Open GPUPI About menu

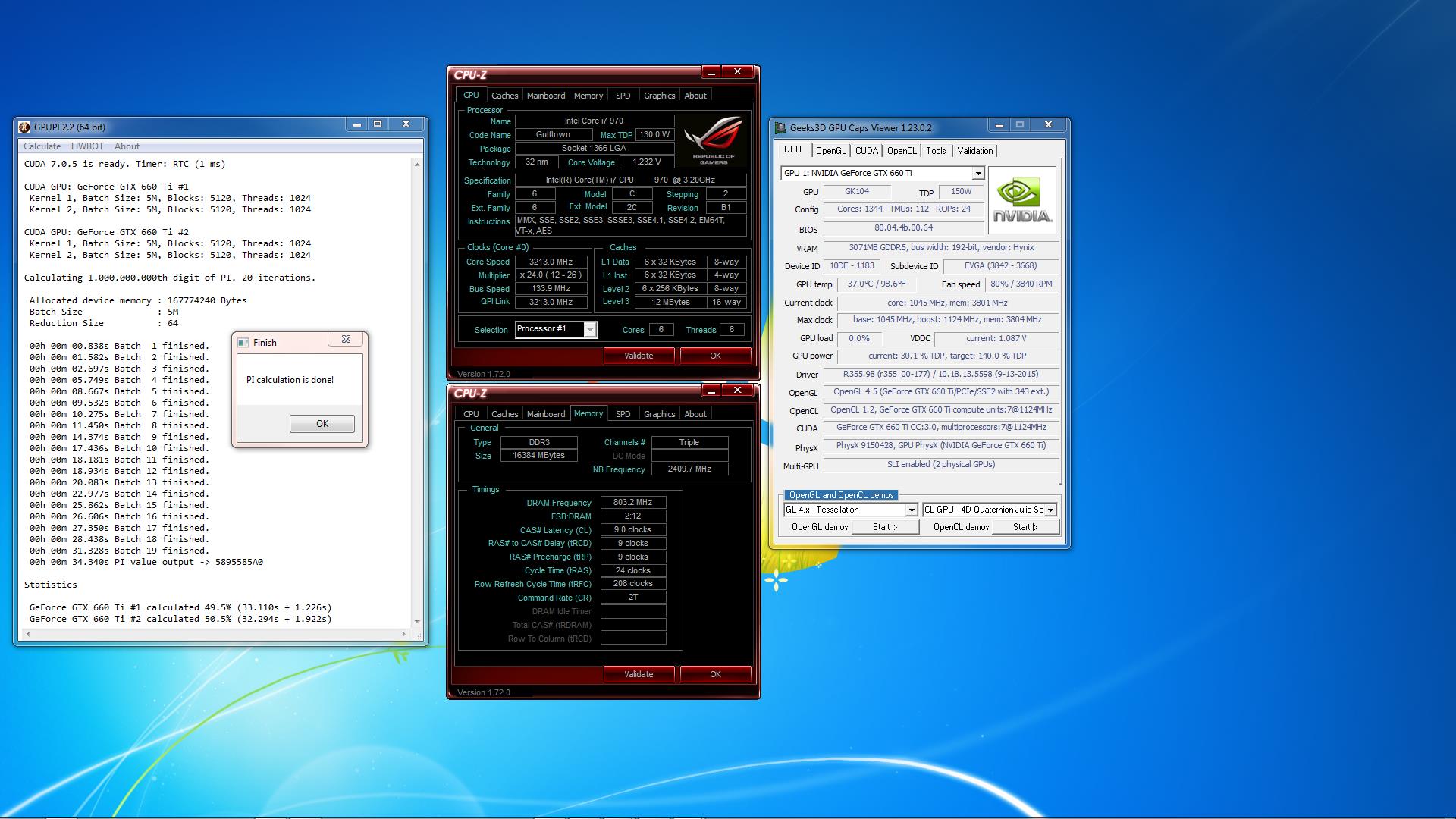coord(127,146)
